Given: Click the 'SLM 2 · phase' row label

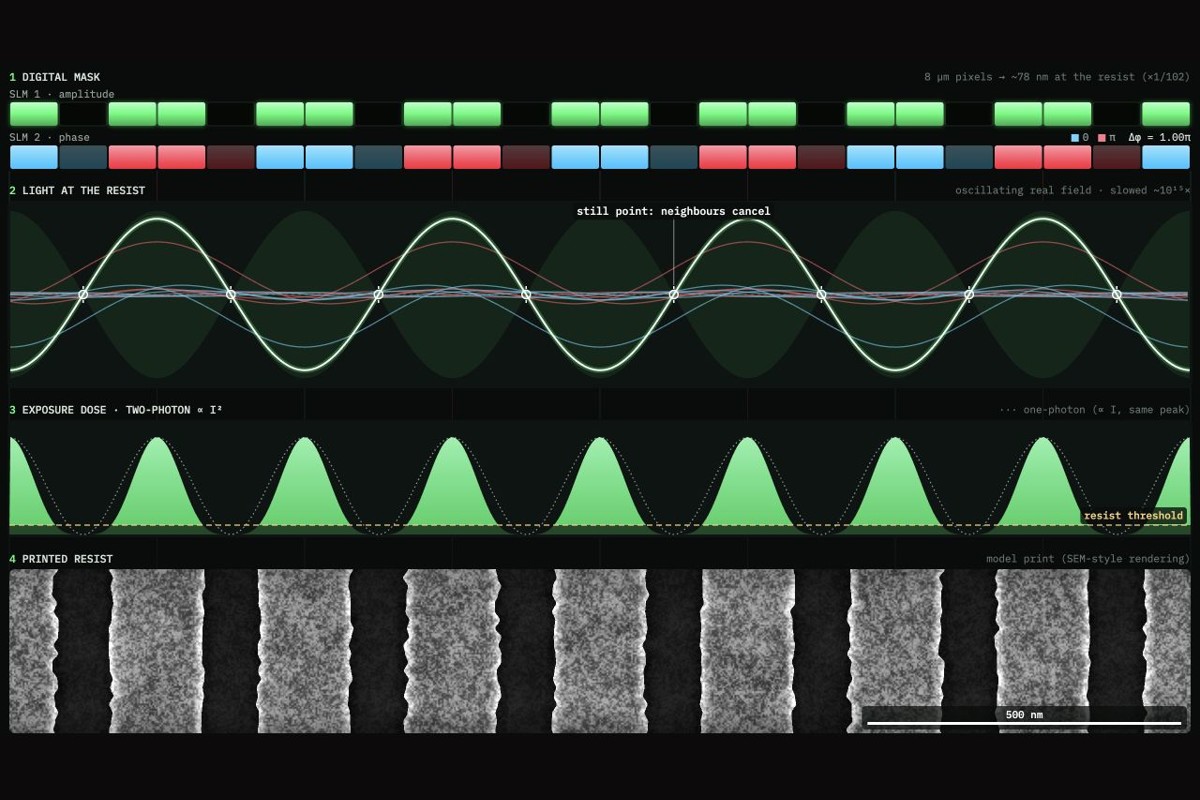Looking at the screenshot, I should [x=49, y=138].
